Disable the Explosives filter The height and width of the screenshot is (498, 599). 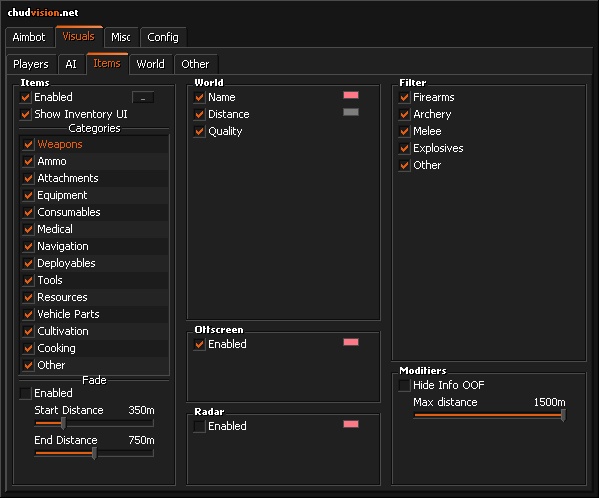[404, 148]
